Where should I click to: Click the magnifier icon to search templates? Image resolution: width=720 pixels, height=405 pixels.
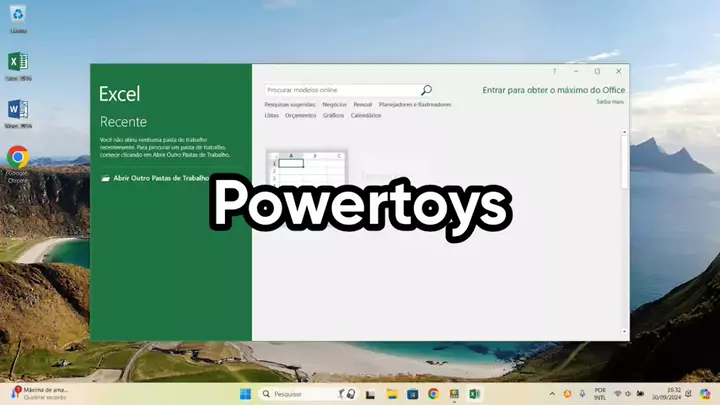pos(426,90)
